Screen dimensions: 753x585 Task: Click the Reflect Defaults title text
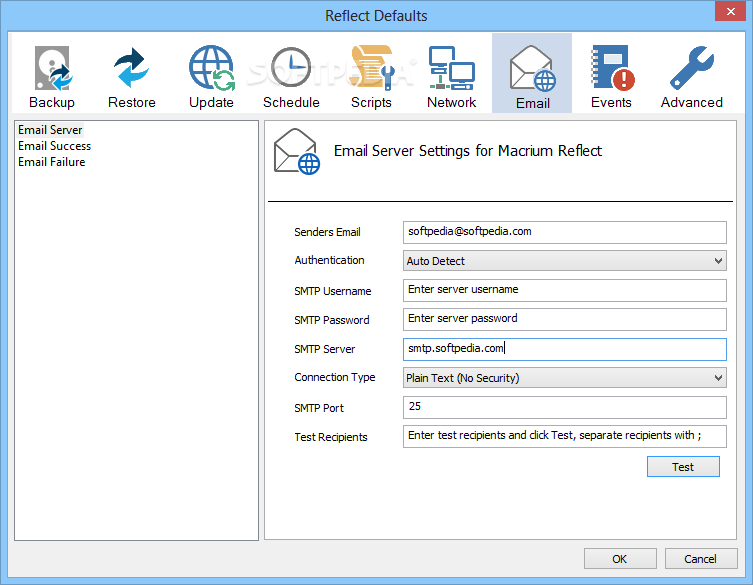pyautogui.click(x=376, y=16)
